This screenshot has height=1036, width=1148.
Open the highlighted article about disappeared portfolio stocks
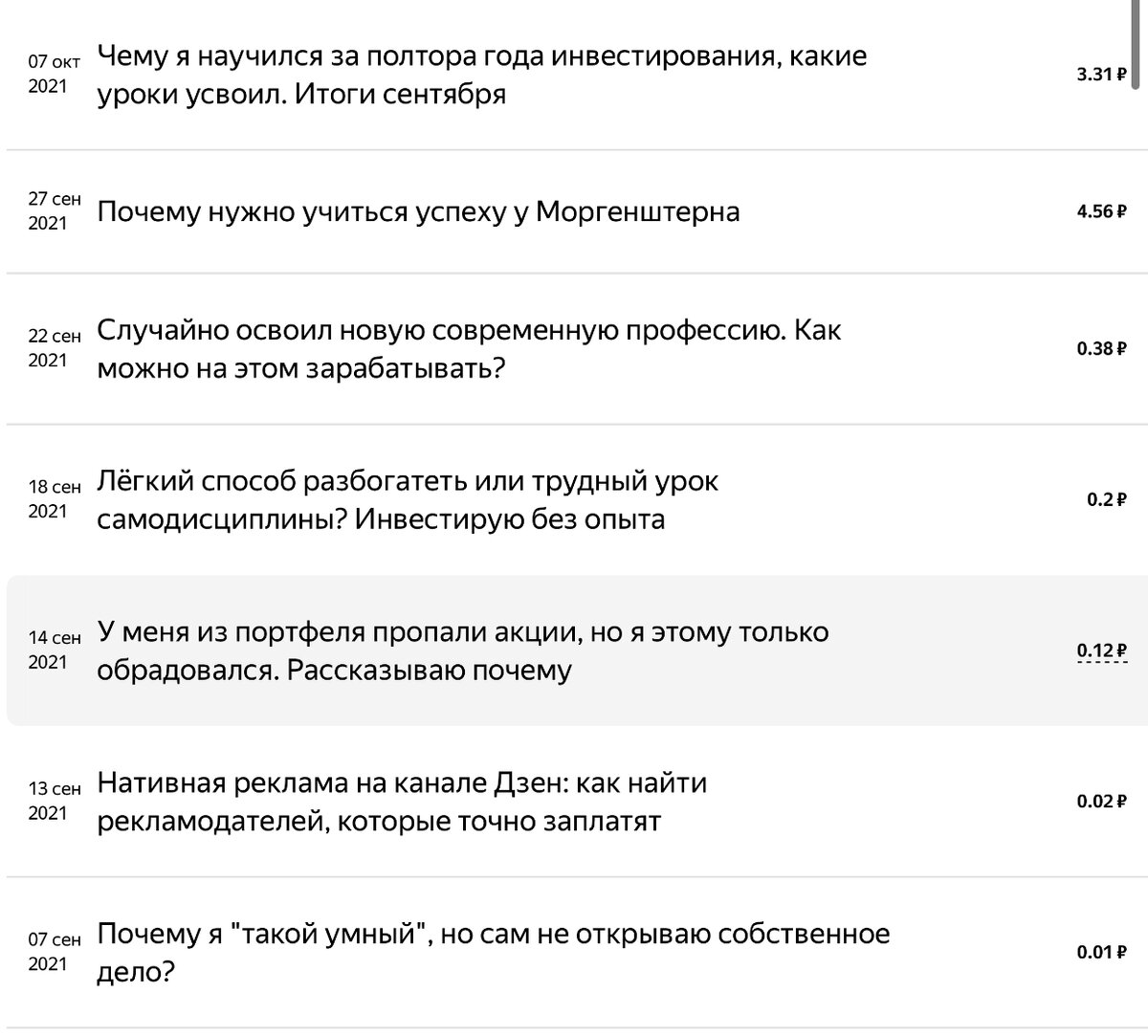coord(459,649)
